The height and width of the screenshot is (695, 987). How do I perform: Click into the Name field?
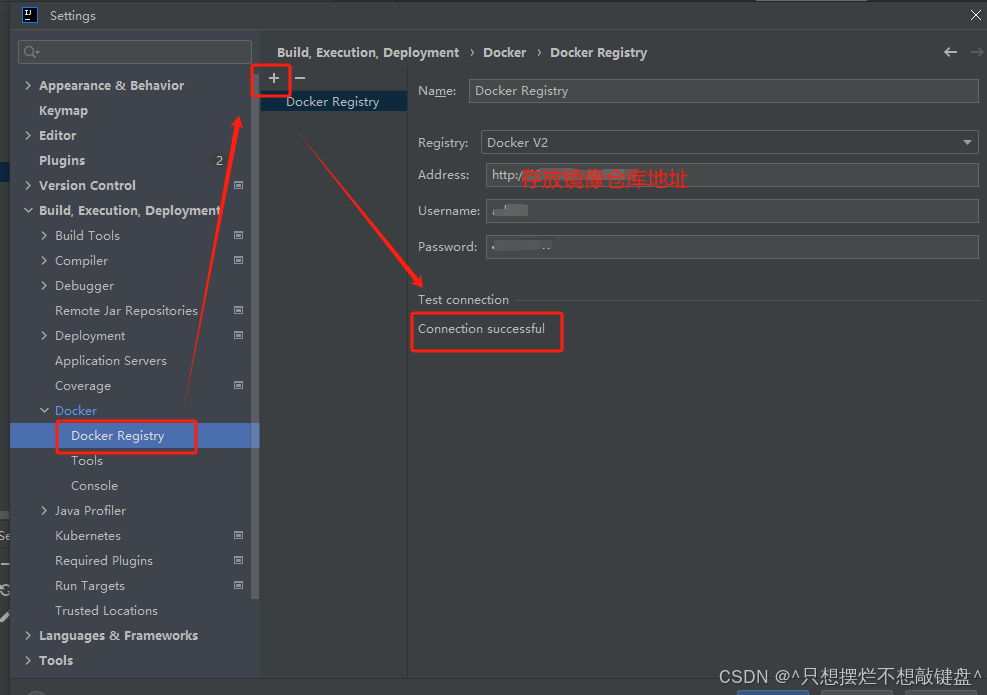[723, 91]
